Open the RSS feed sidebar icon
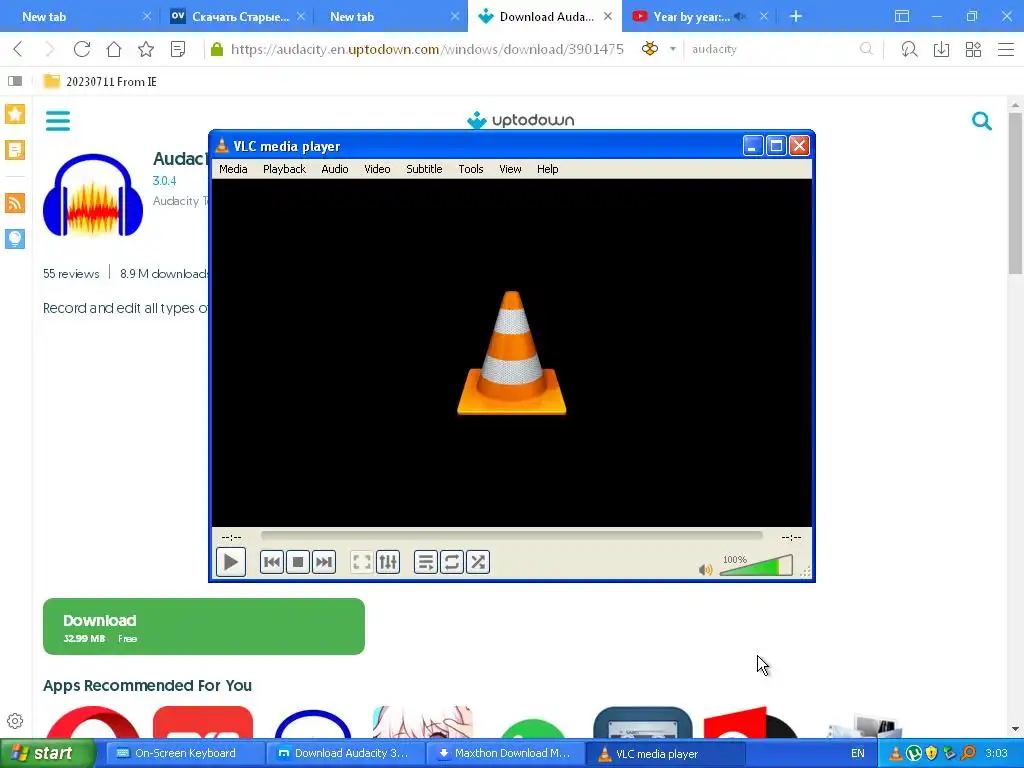This screenshot has height=768, width=1024. point(15,202)
